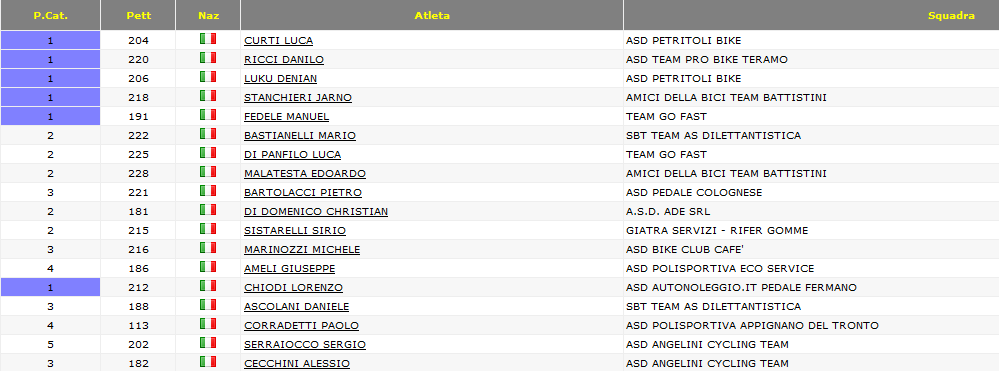Click the purple category cell for bib 212
The image size is (999, 371).
(50, 287)
